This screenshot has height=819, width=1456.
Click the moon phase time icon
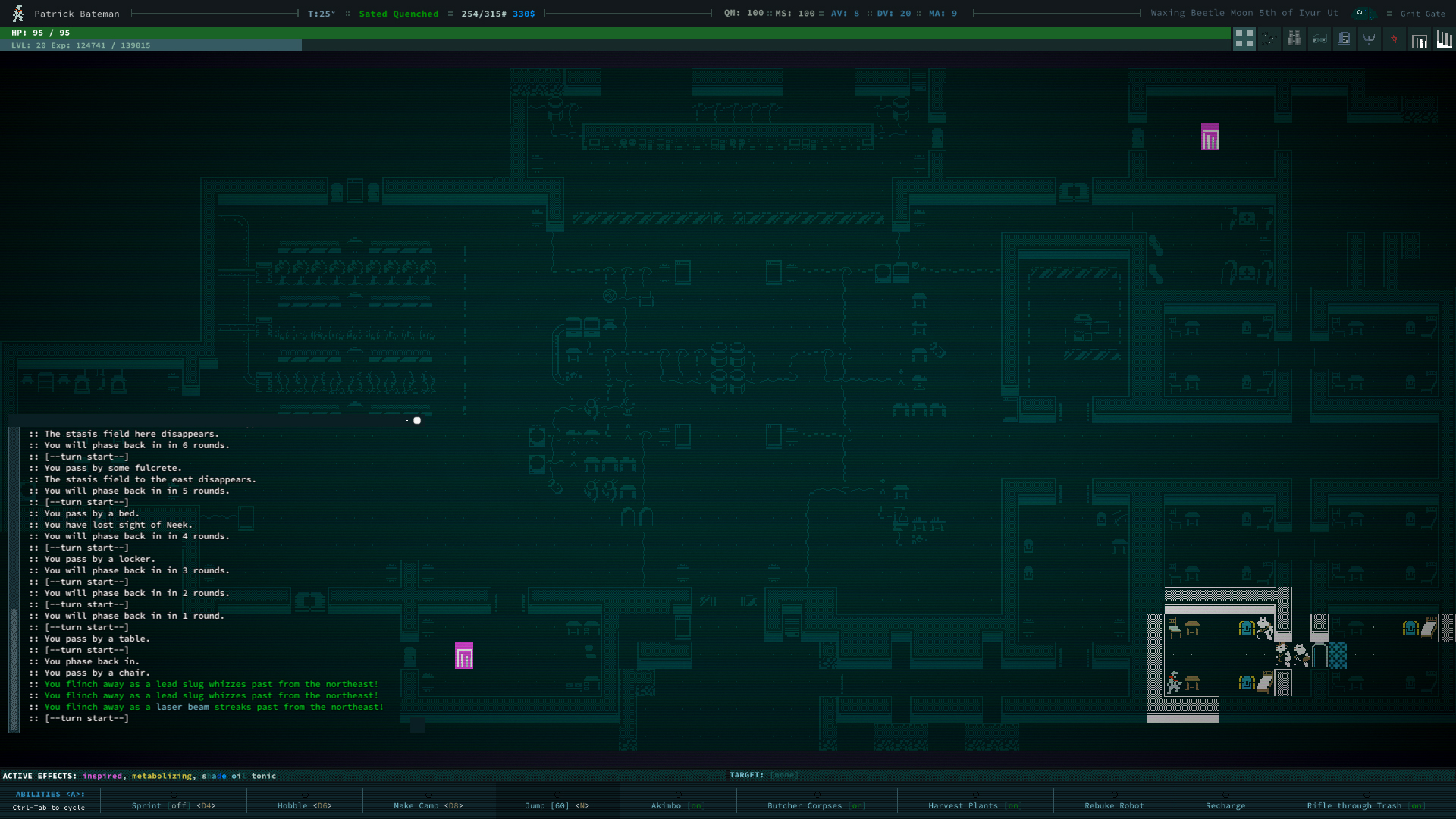1361,13
